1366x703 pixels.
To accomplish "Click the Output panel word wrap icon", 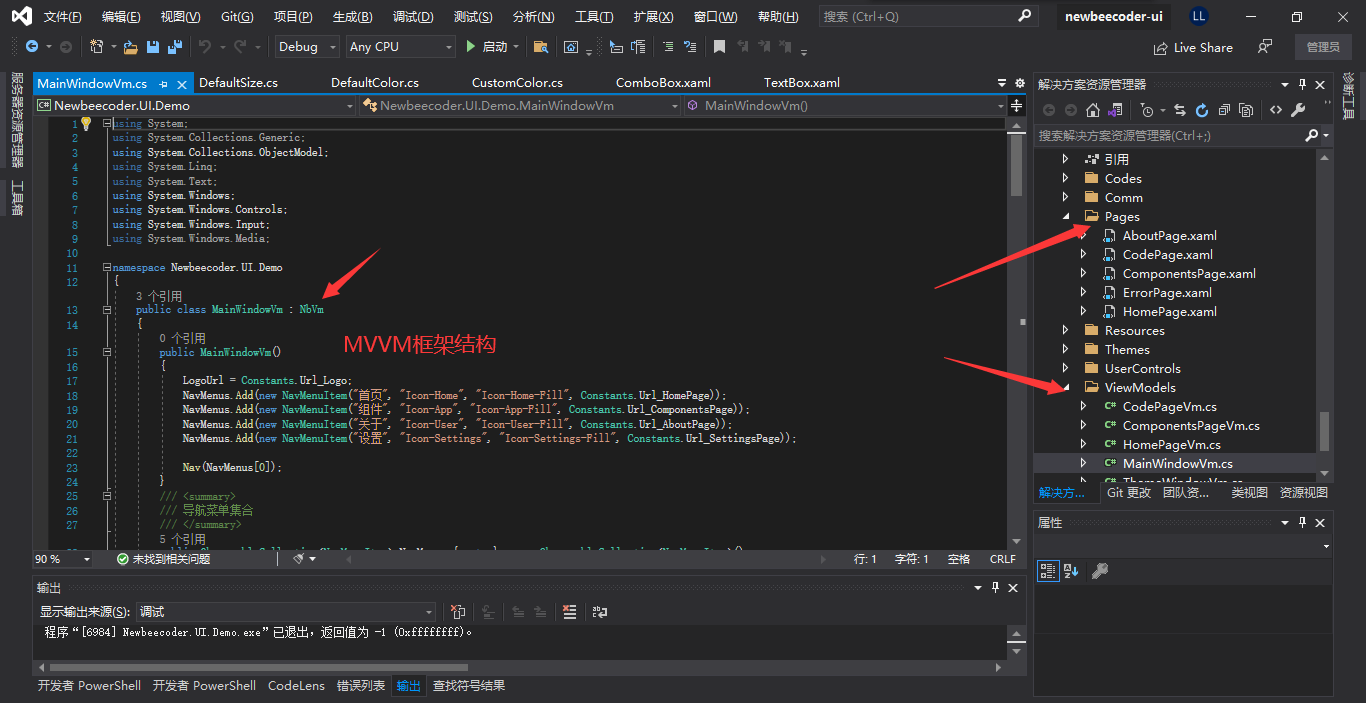I will (x=600, y=612).
